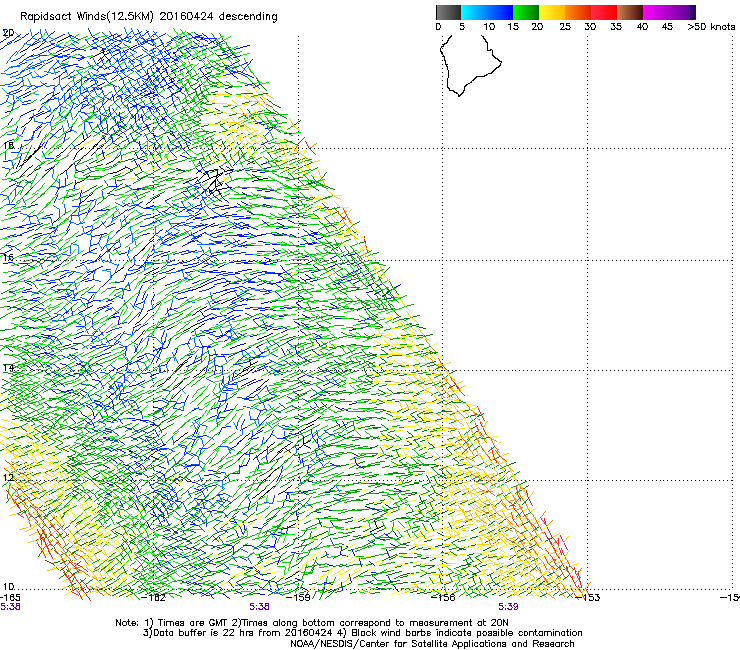This screenshot has width=740, height=650.
Task: Click the latitude axis label '18'
Action: tap(8, 145)
